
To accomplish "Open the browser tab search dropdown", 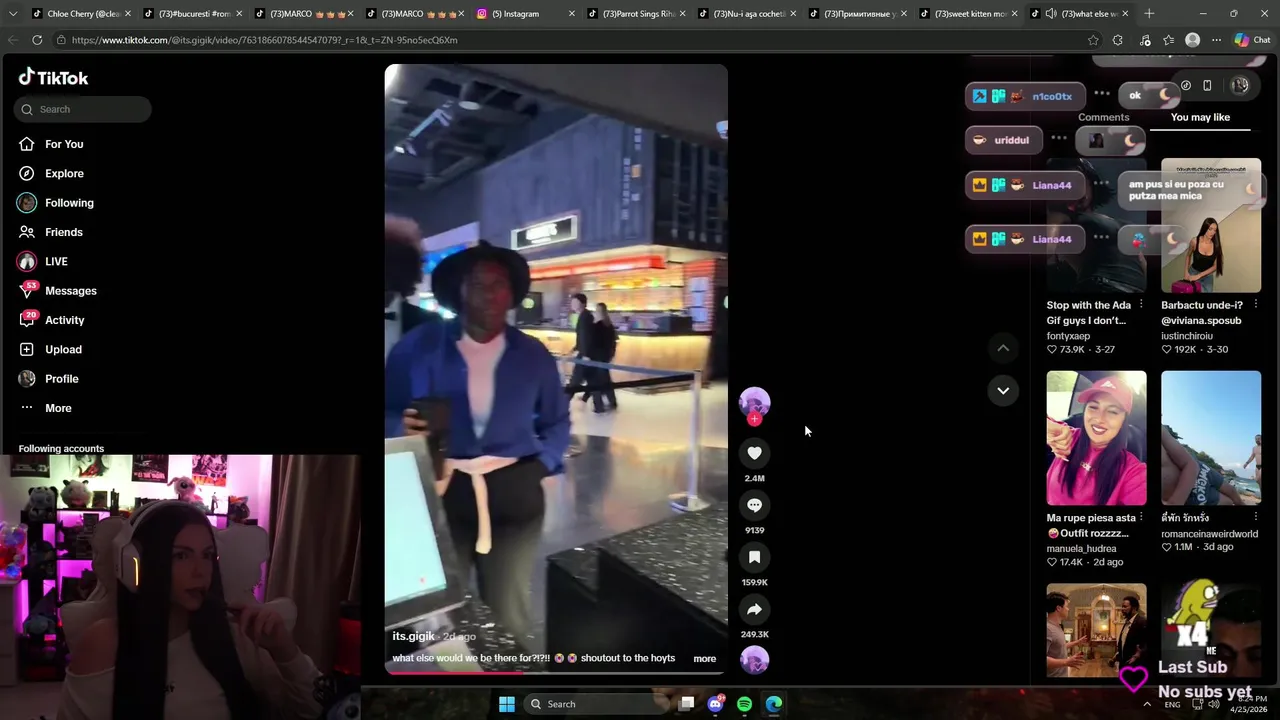I will (13, 14).
